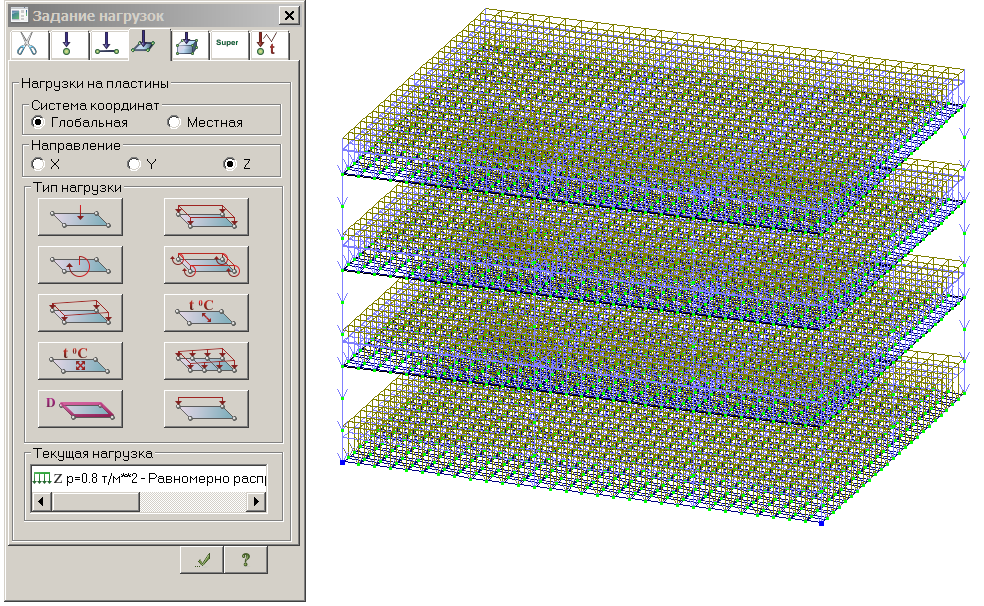Choose distributed load along grid lines type

[x=206, y=361]
